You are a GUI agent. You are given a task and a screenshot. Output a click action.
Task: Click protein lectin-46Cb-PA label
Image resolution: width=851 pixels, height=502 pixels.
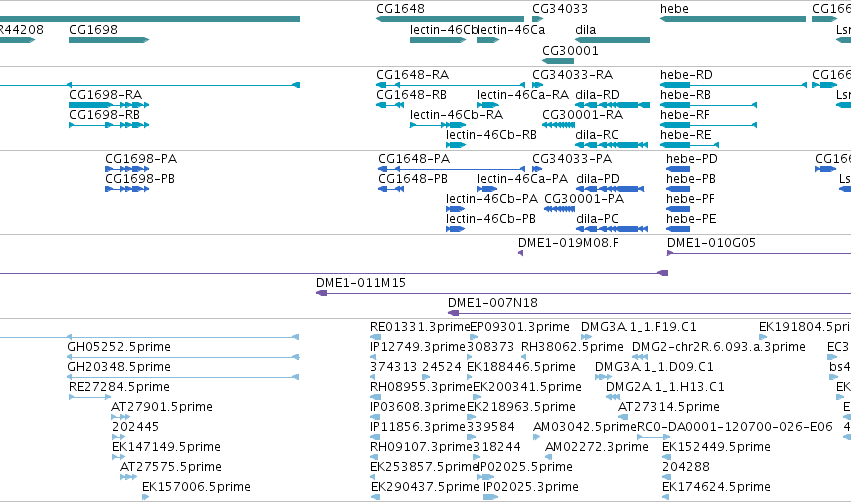pos(492,199)
